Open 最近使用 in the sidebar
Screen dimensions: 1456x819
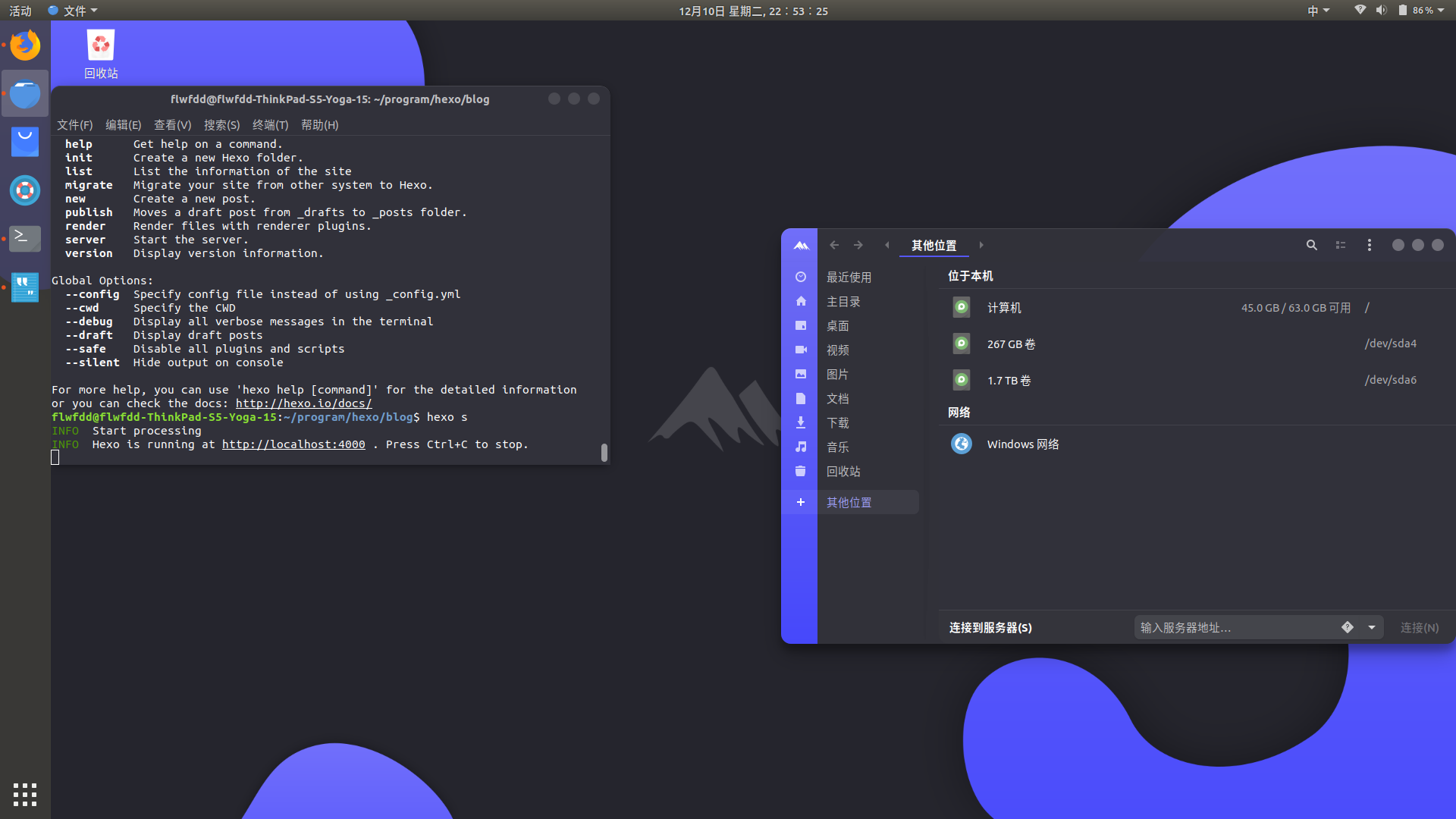(x=849, y=277)
